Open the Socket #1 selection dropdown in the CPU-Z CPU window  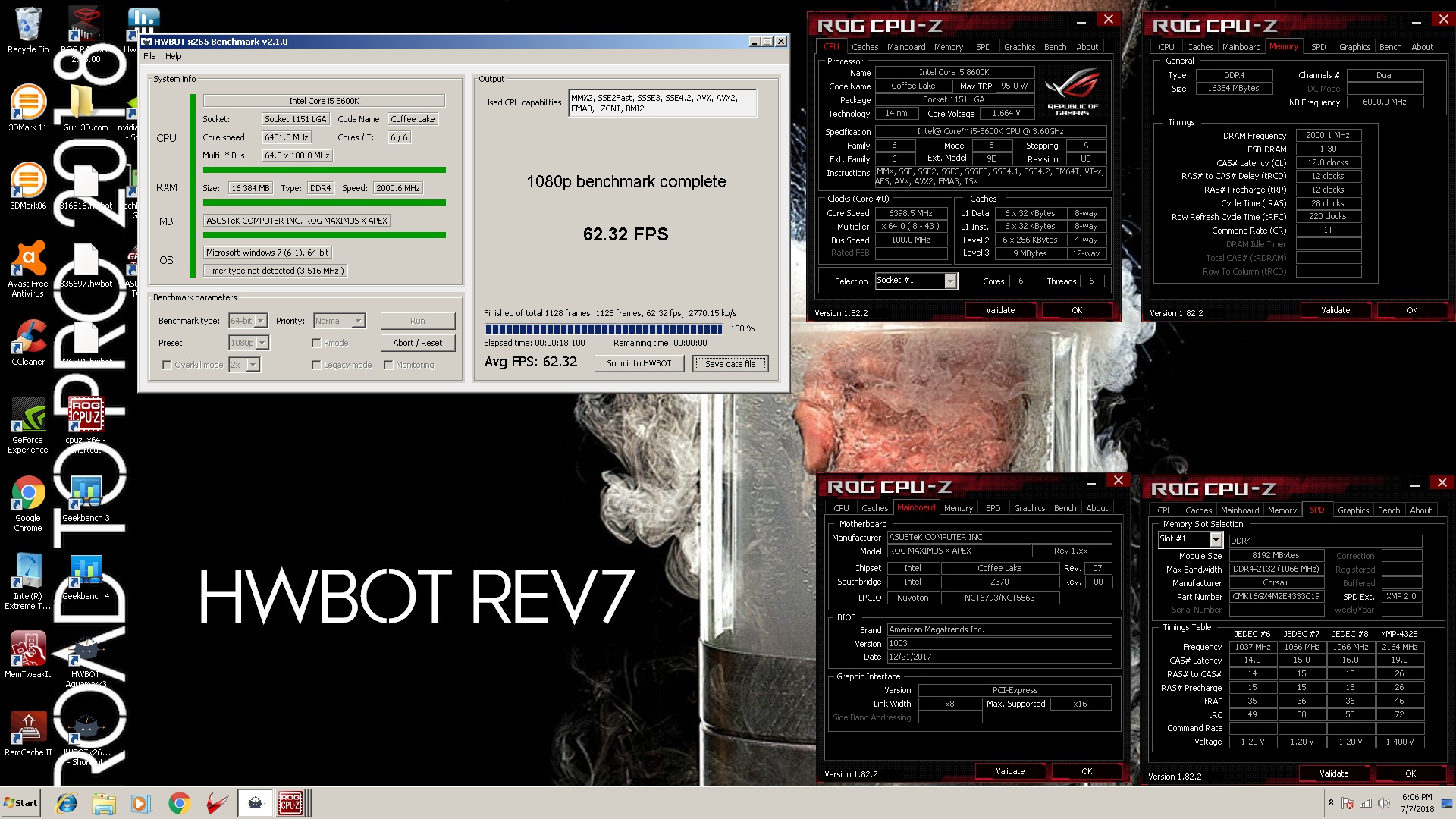tap(950, 281)
